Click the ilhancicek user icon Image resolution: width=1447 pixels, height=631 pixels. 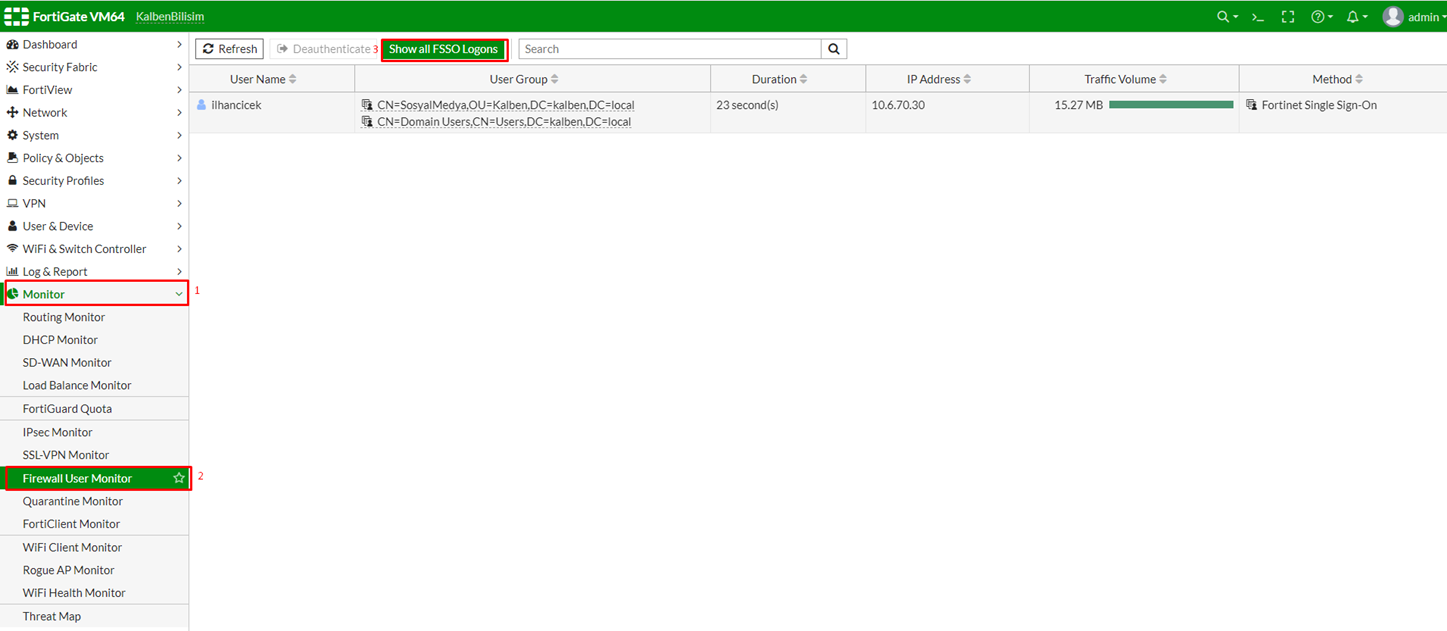tap(202, 105)
